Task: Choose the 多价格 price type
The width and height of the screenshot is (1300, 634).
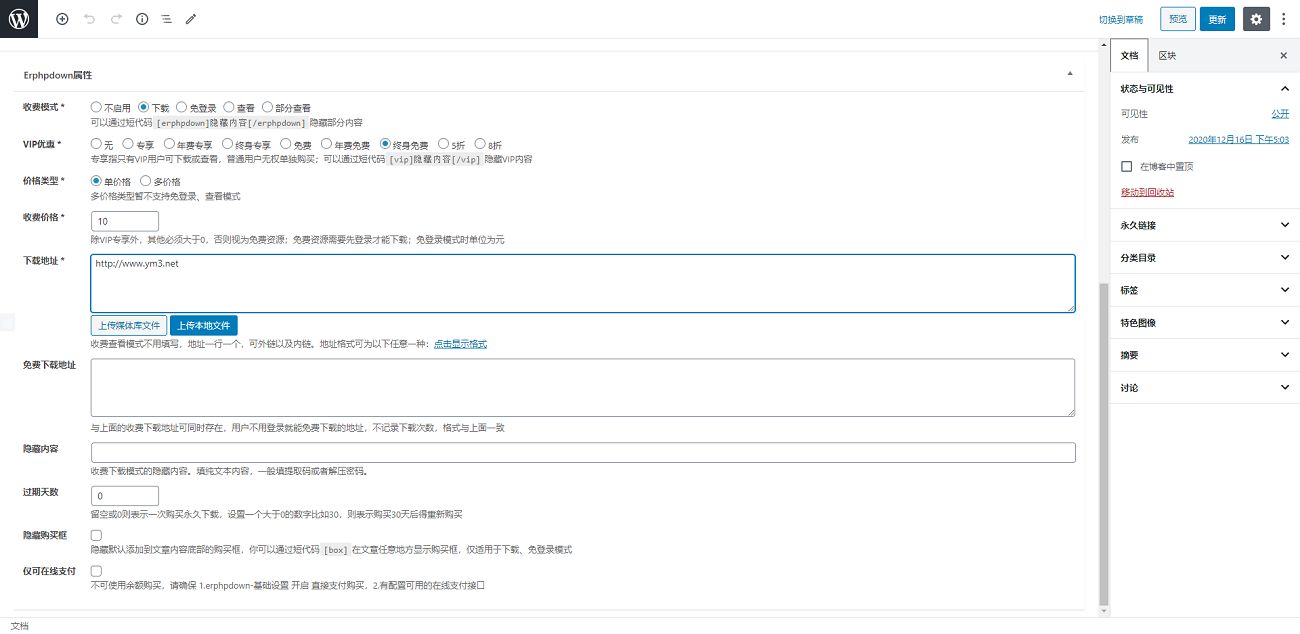Action: [146, 181]
